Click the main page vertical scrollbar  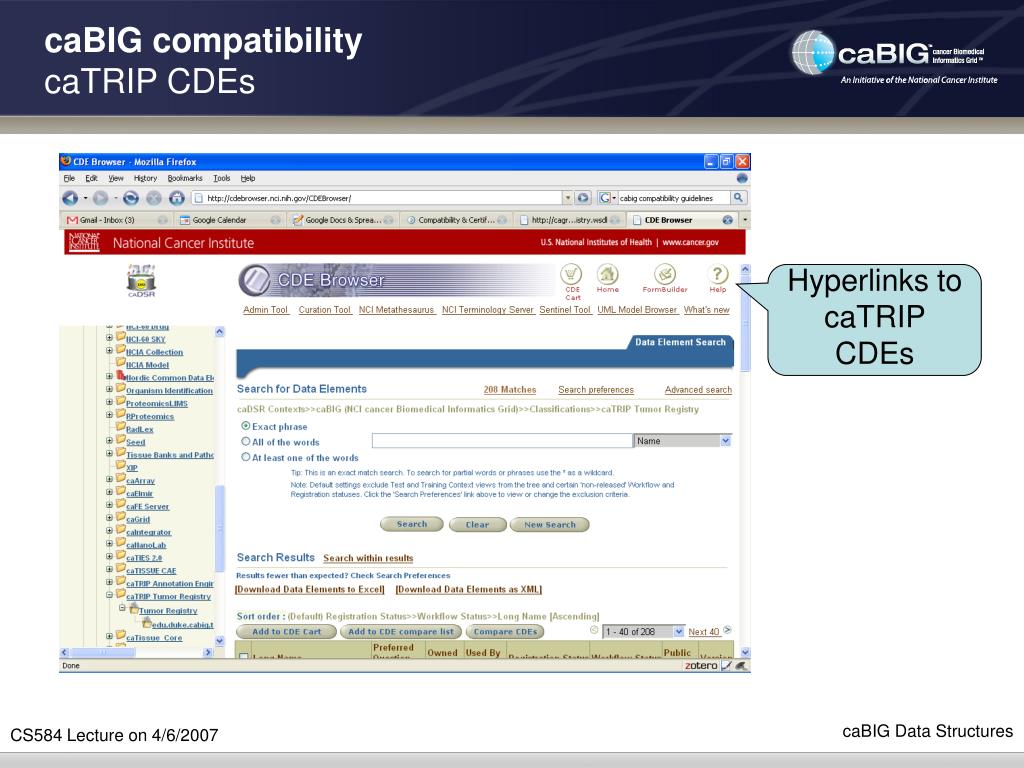pos(745,460)
